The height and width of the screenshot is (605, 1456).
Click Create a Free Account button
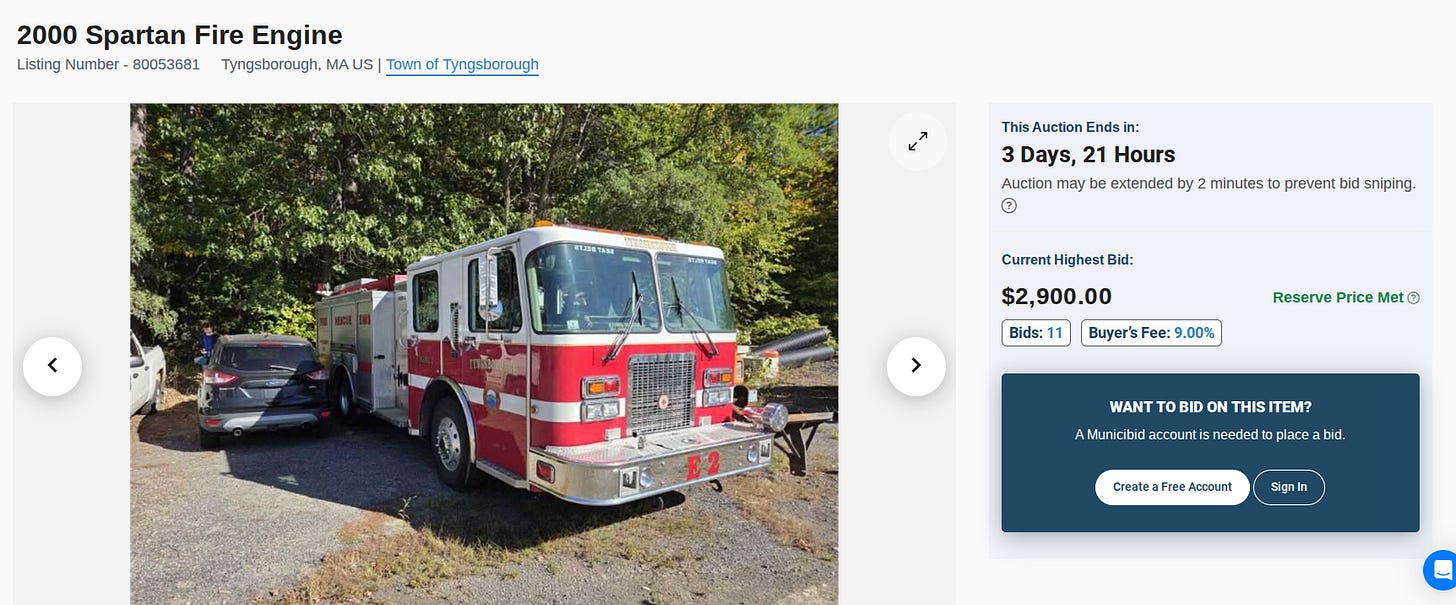(1172, 487)
